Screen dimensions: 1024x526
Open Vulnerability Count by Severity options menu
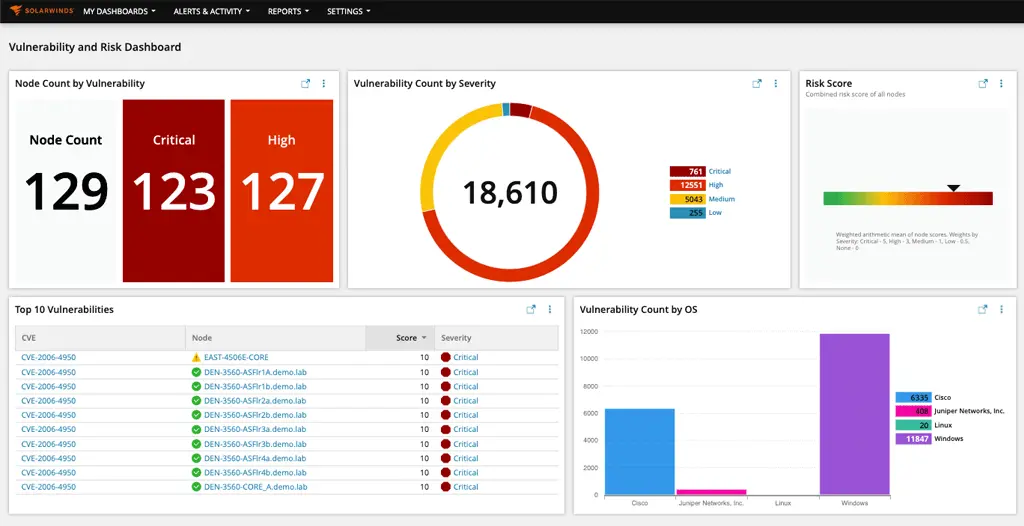pyautogui.click(x=776, y=84)
